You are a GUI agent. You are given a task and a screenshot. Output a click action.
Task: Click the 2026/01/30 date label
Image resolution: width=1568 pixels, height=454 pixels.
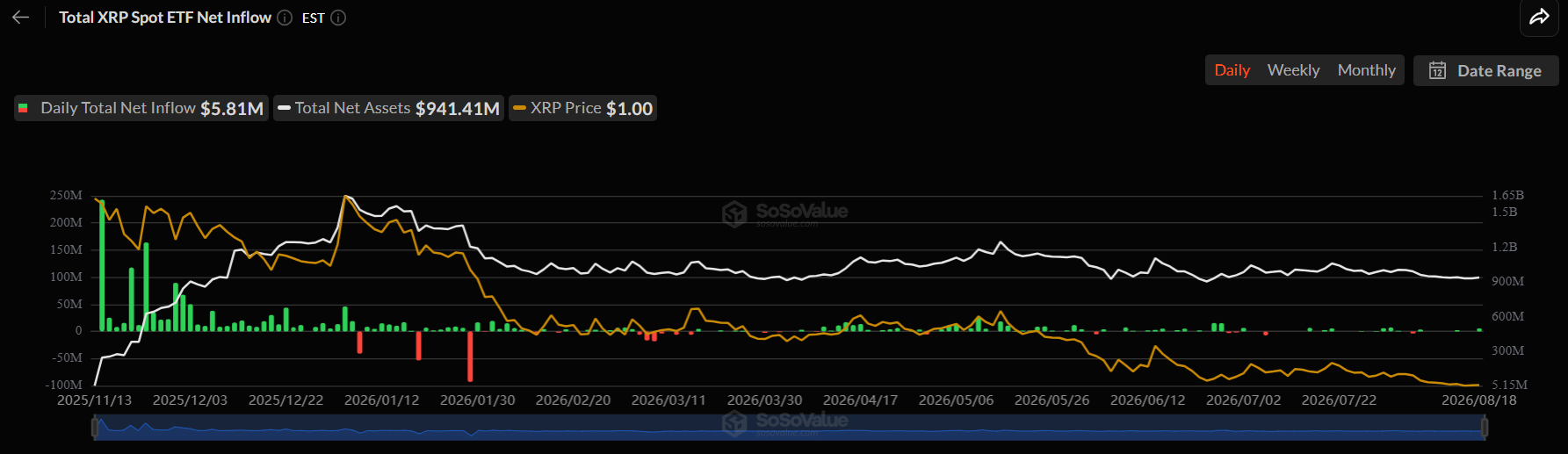477,400
